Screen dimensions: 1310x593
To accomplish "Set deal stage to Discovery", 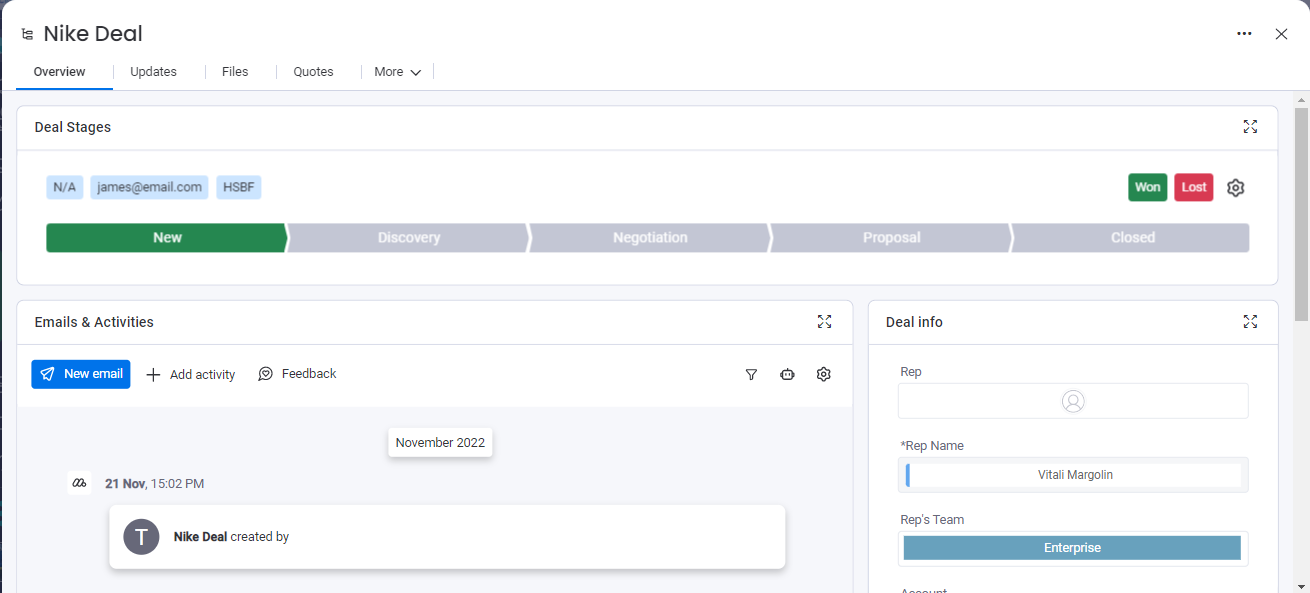I will click(409, 238).
